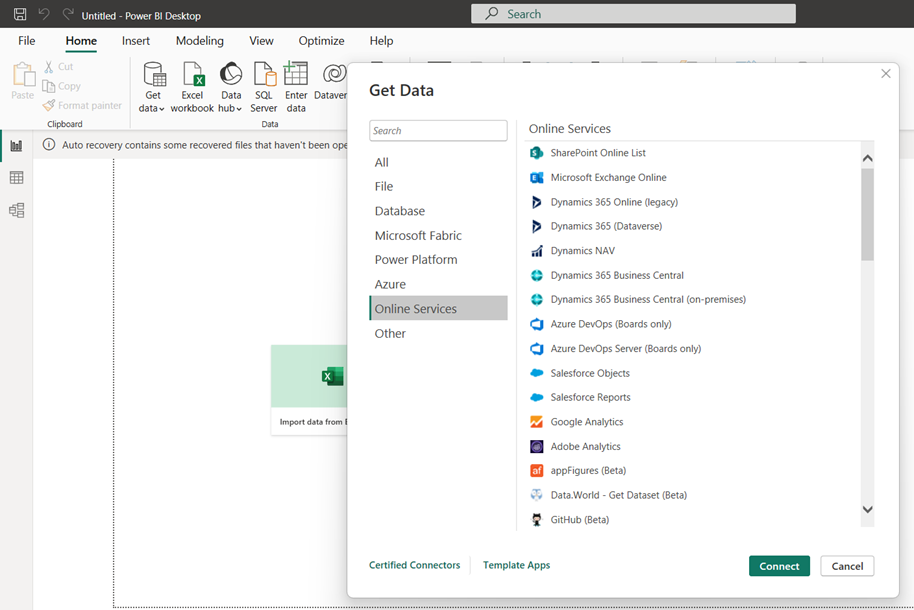The width and height of the screenshot is (914, 610).
Task: Click the connector list scroll down arrow
Action: pos(867,510)
